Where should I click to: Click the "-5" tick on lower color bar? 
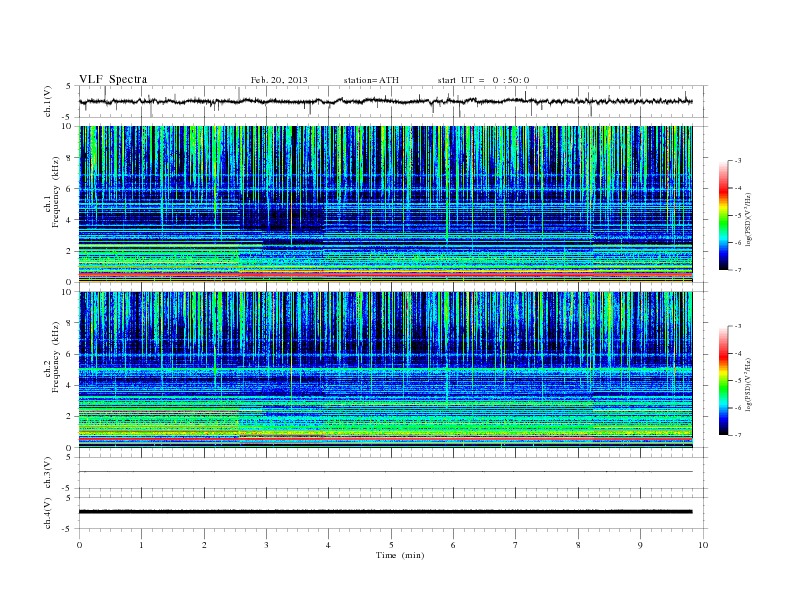[x=738, y=381]
